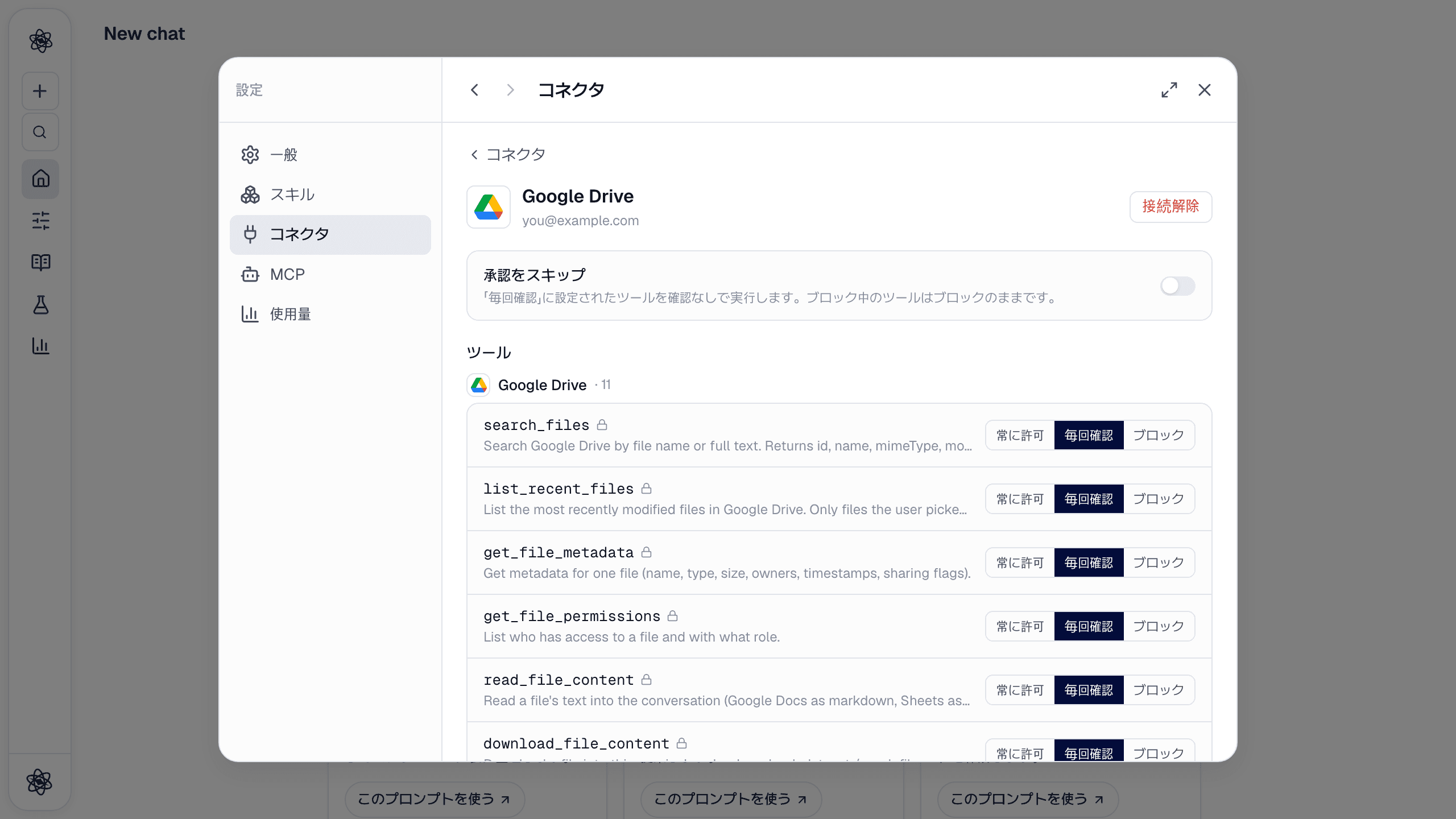1456x819 pixels.
Task: Start a new chat with plus icon
Action: tap(40, 91)
